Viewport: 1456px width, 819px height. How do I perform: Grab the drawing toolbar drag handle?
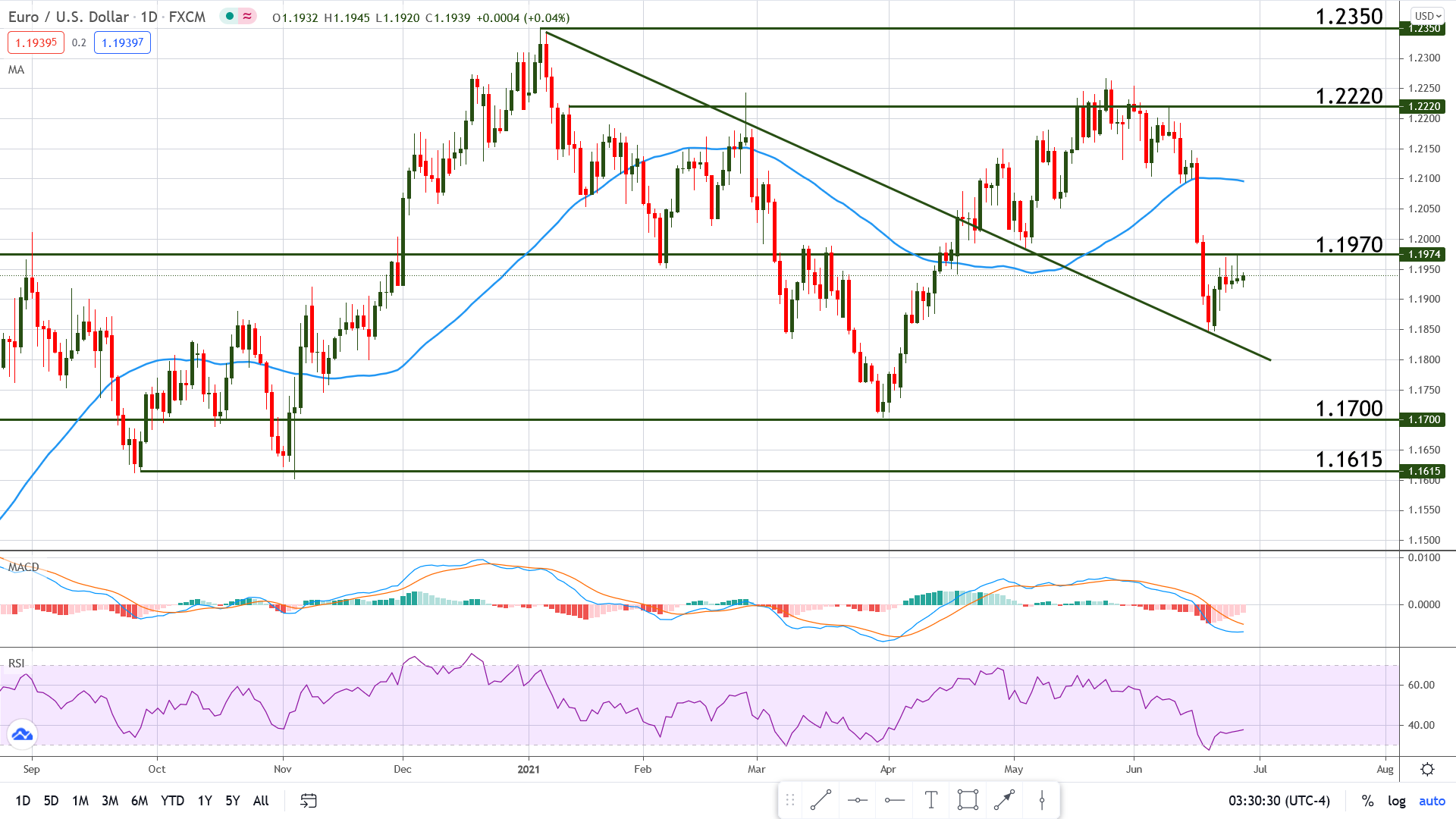pyautogui.click(x=789, y=800)
